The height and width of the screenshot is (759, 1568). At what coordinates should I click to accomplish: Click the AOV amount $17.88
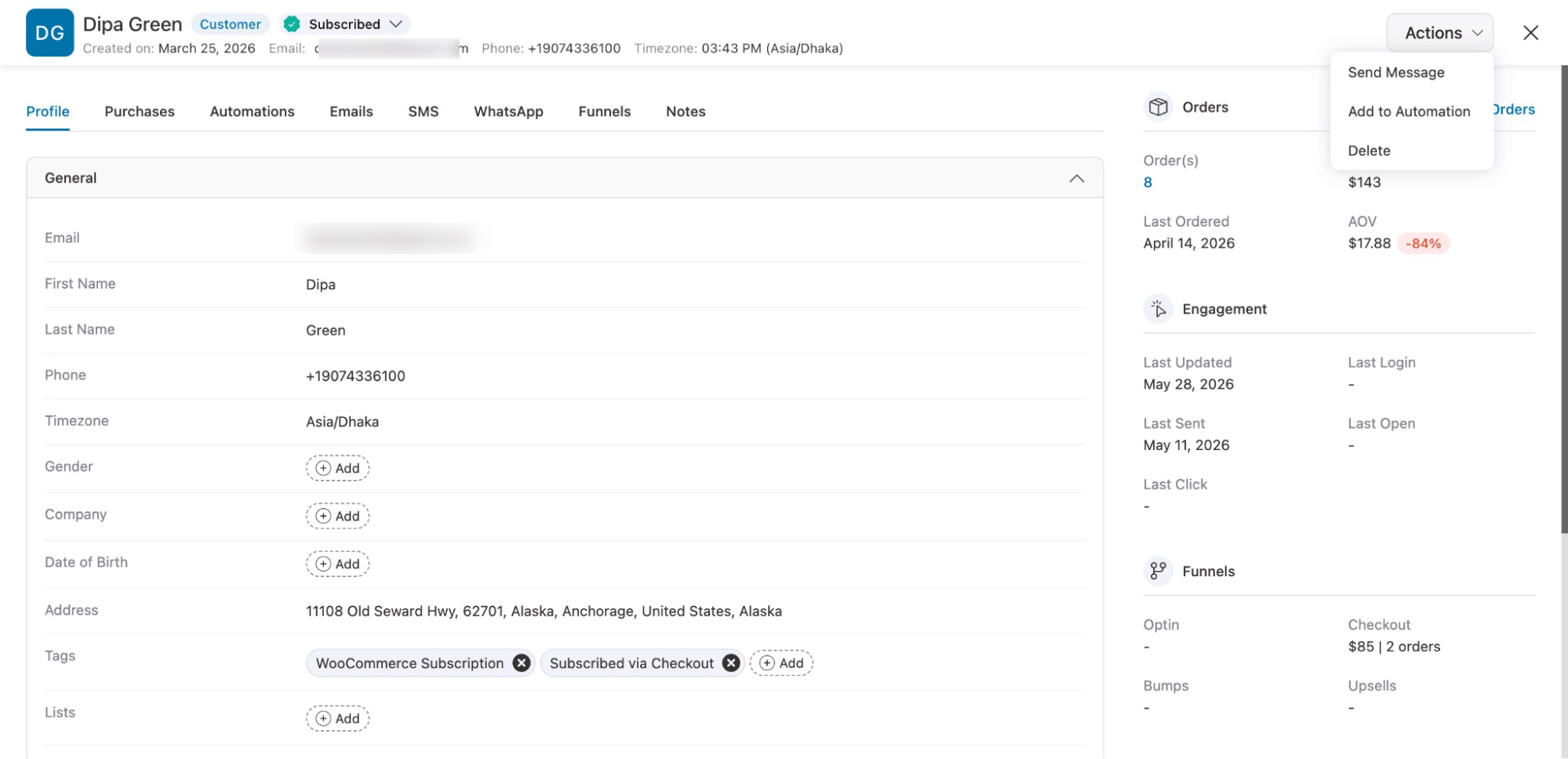pyautogui.click(x=1369, y=243)
